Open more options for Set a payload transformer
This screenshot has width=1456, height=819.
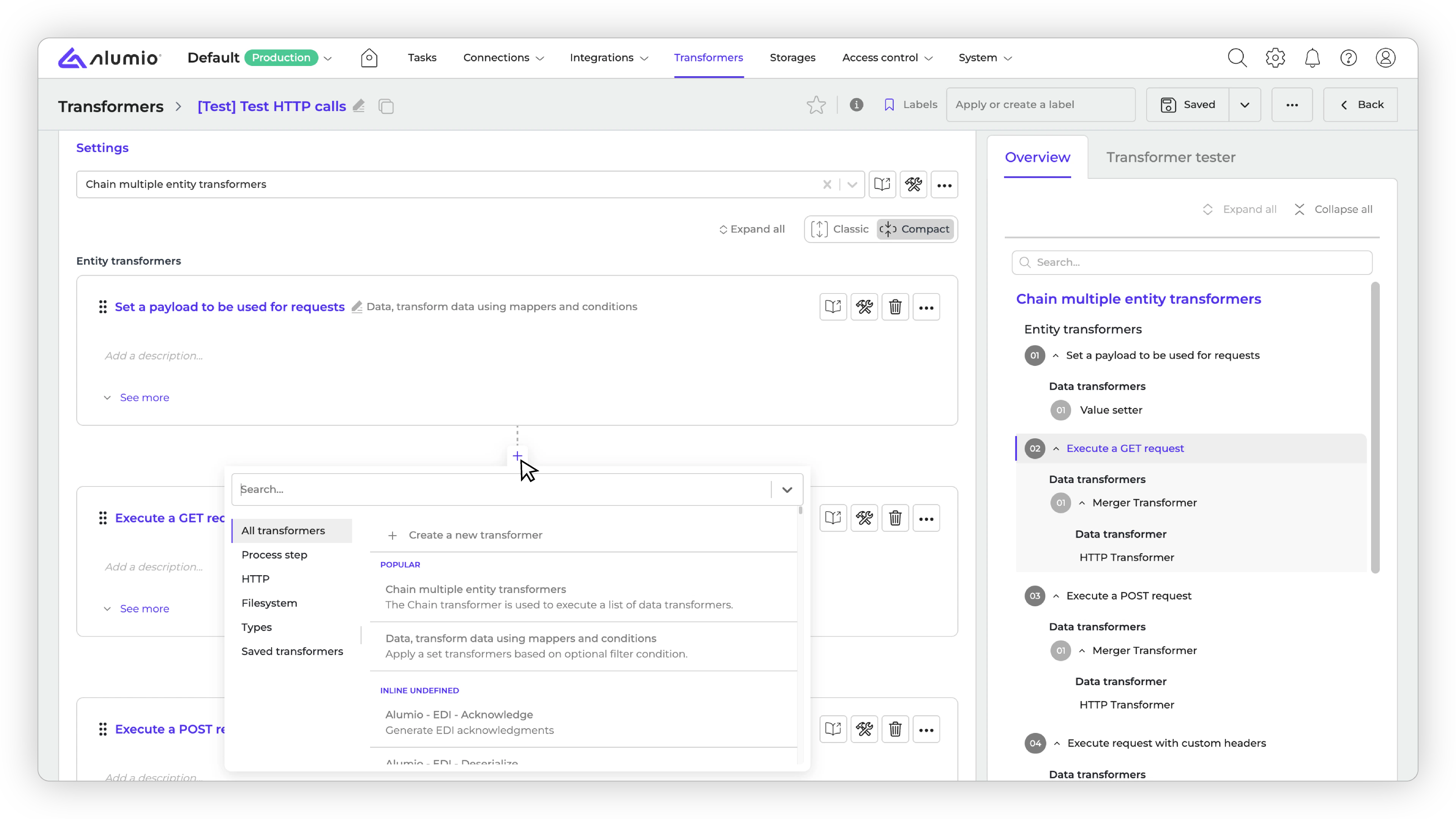pyautogui.click(x=926, y=307)
